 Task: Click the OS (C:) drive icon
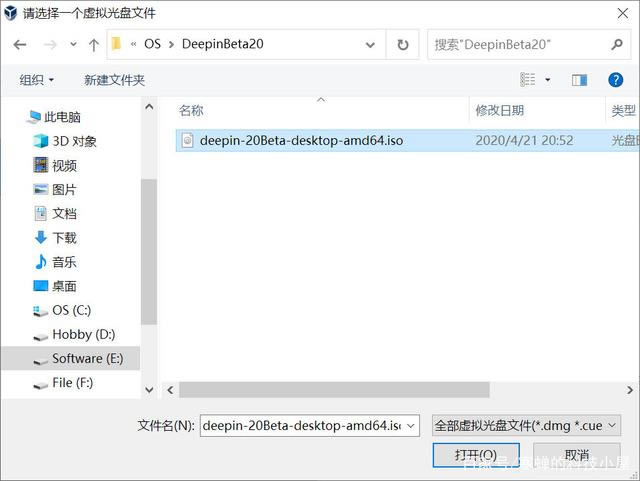(x=40, y=311)
